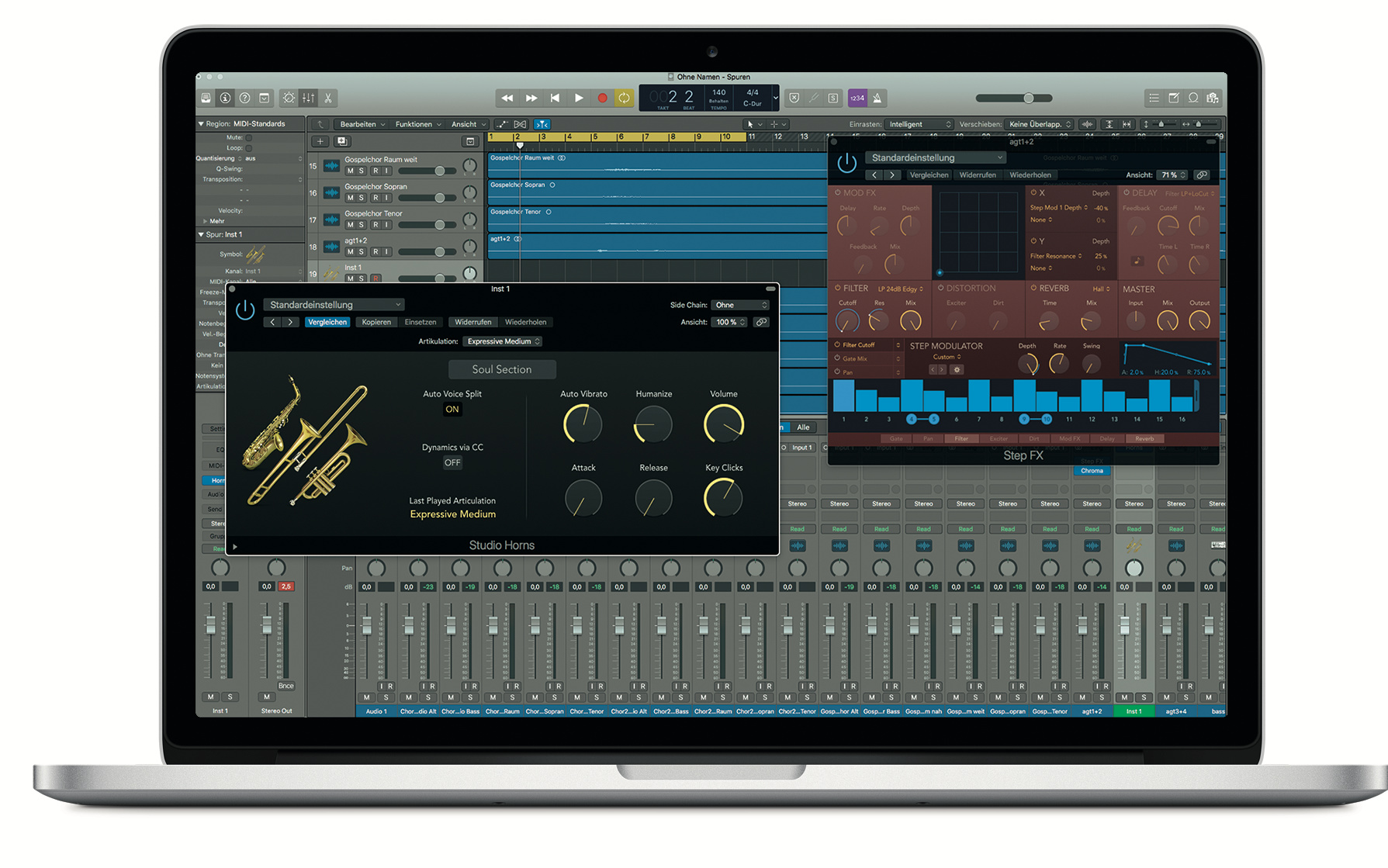Click the red Record button in transport
1388x868 pixels.
602,99
